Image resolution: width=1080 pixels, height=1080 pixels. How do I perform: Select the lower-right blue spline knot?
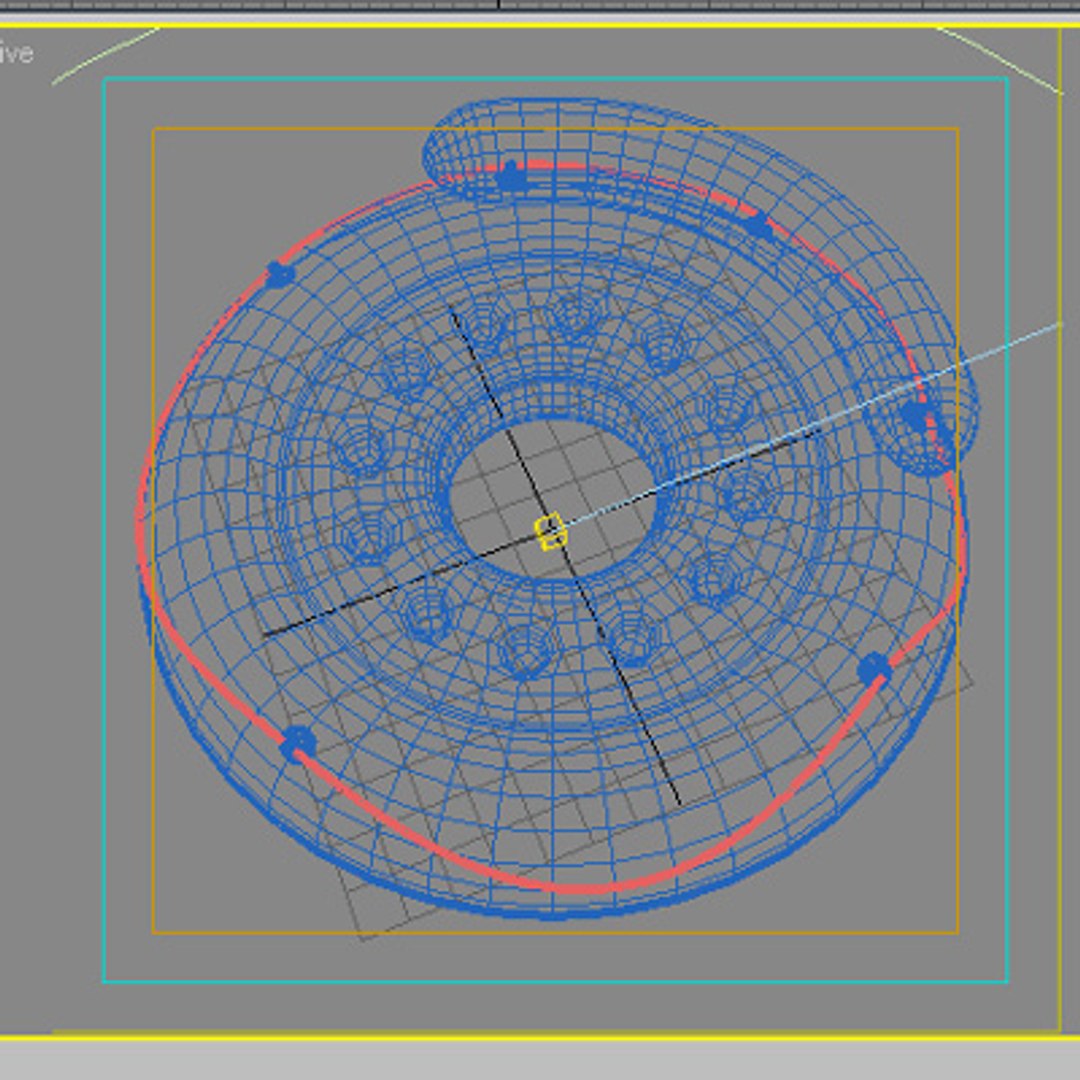pos(875,669)
